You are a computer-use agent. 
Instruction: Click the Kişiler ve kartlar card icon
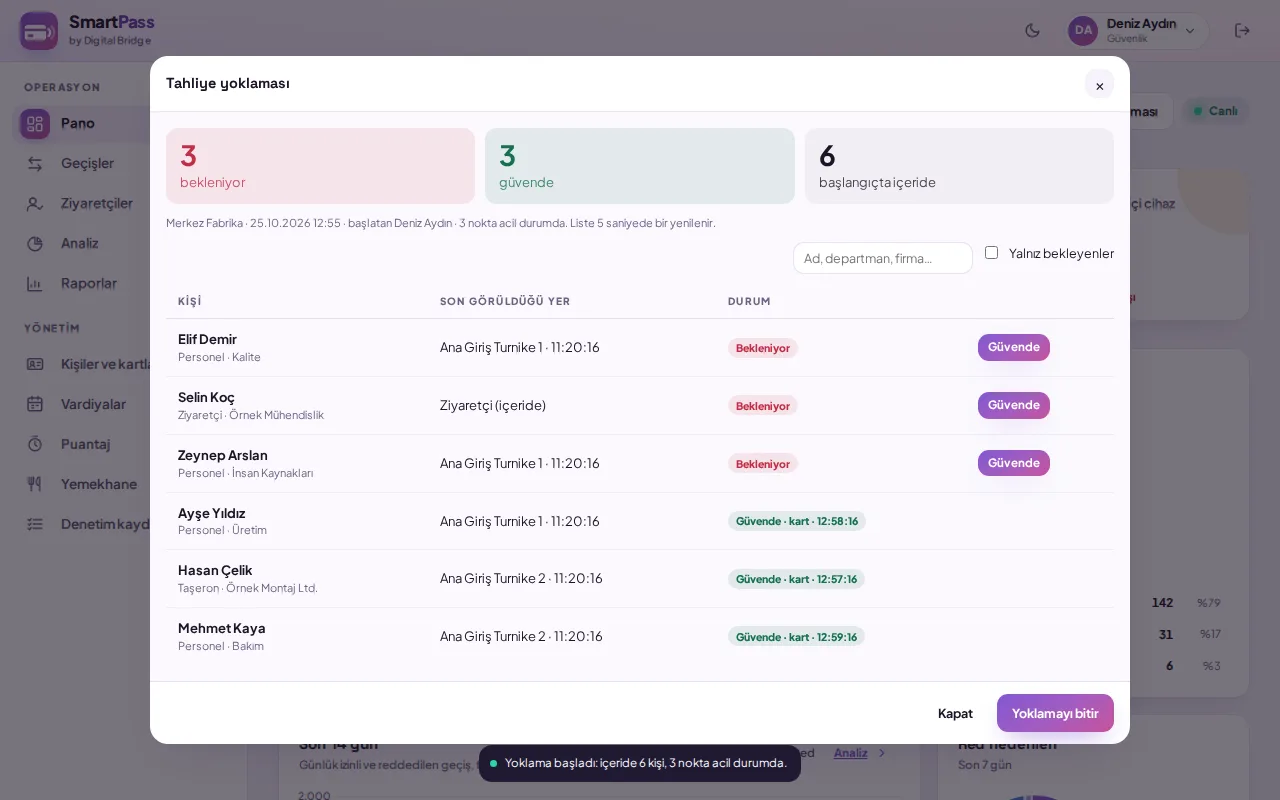click(35, 364)
